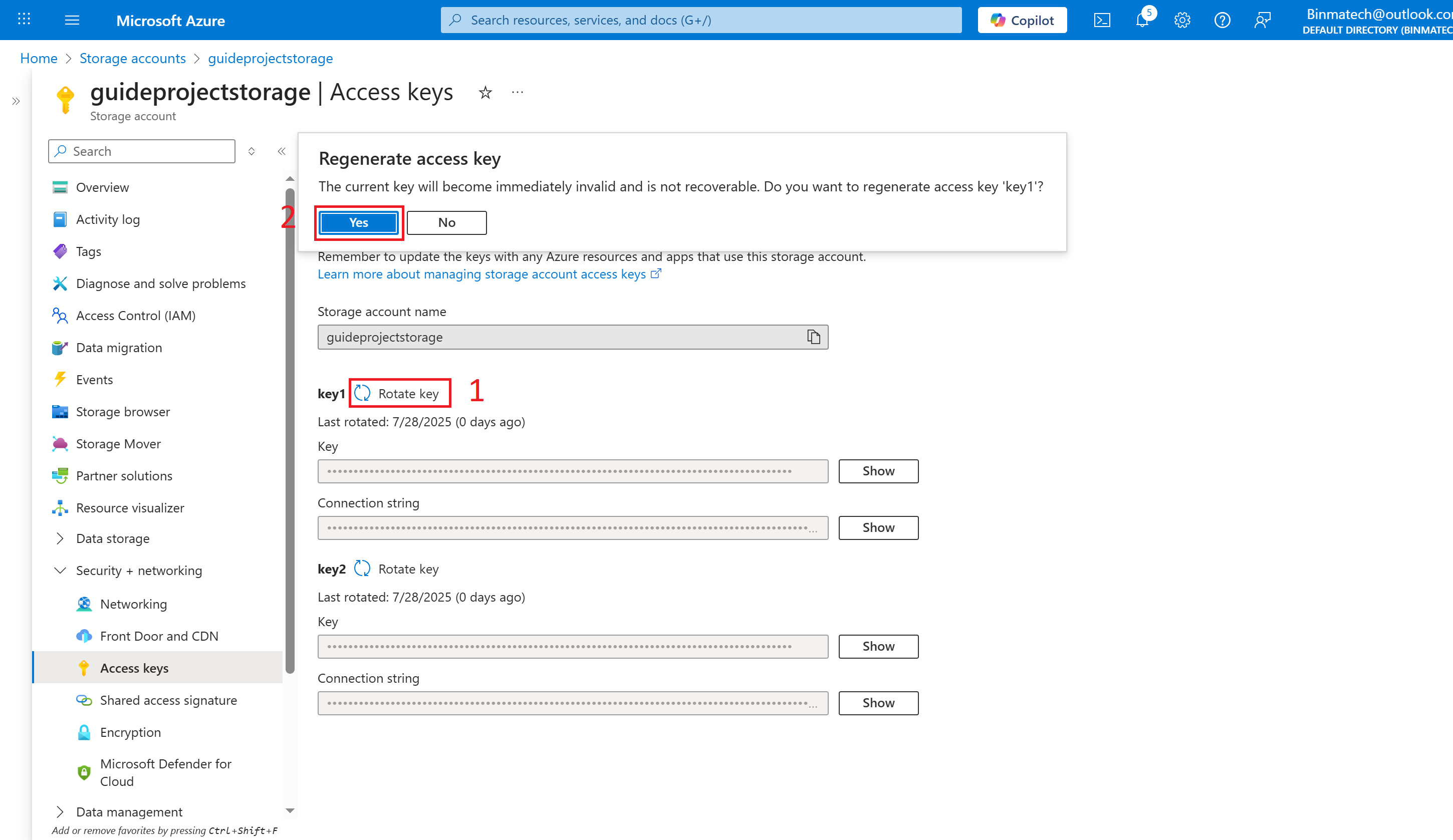Show the key1 Connection string

click(x=878, y=527)
